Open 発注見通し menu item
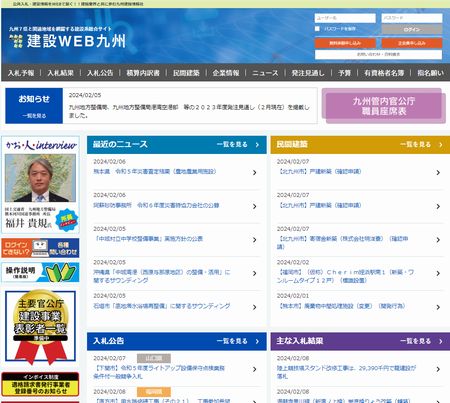The image size is (450, 403). [x=308, y=73]
